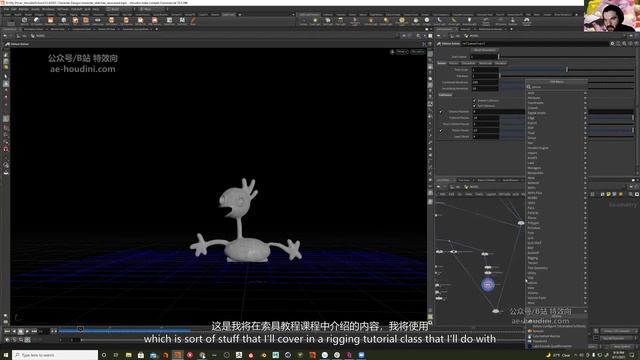640x360 pixels.
Task: Select the Camera shelf tool
Action: (x=303, y=21)
